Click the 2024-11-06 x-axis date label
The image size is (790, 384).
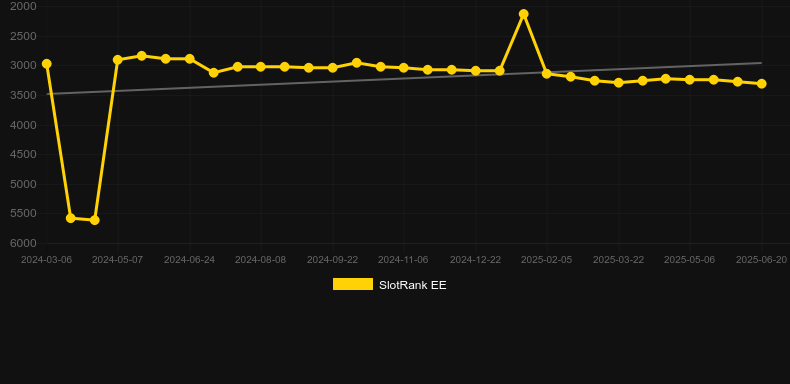pyautogui.click(x=403, y=260)
